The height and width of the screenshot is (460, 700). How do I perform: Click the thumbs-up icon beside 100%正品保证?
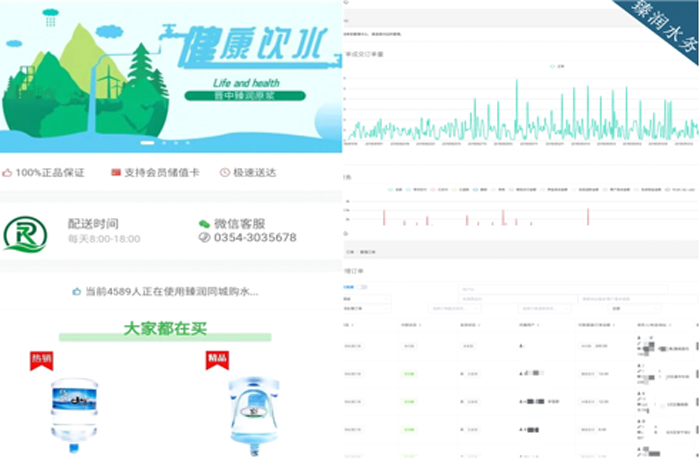coord(8,172)
